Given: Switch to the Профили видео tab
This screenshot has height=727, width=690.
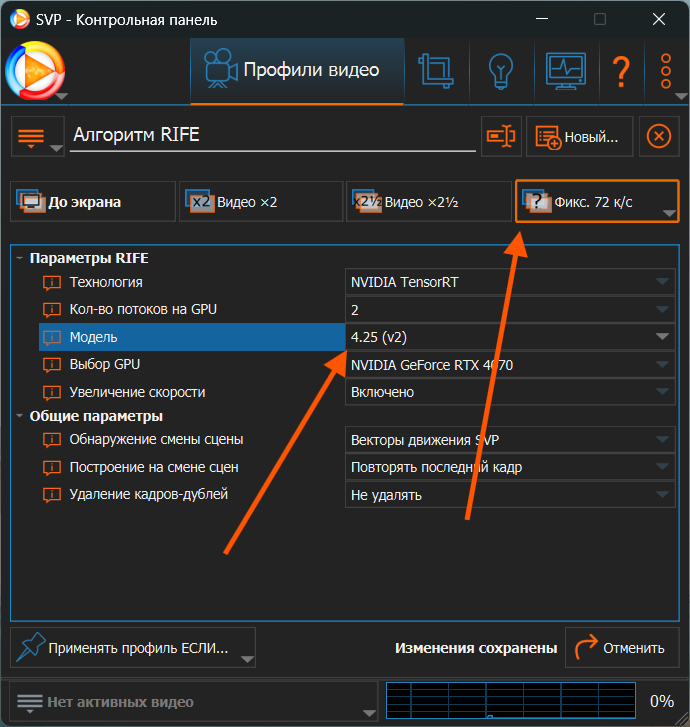Looking at the screenshot, I should tap(297, 70).
